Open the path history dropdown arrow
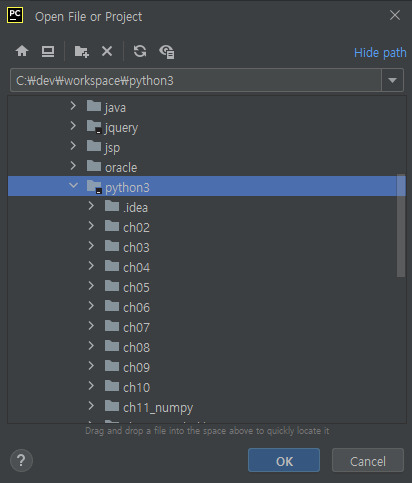Viewport: 412px width, 483px height. [392, 80]
